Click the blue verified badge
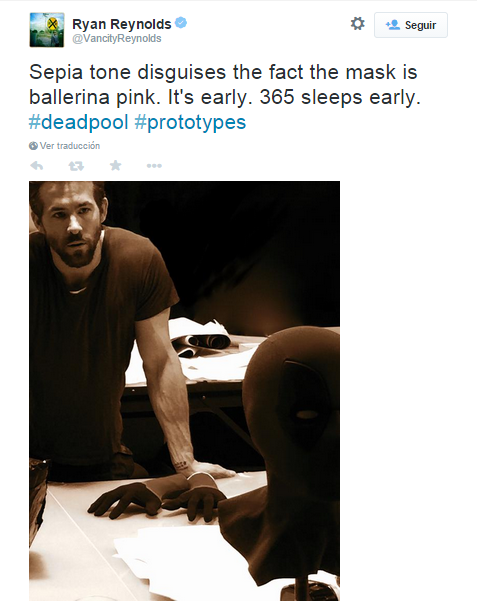The height and width of the screenshot is (616, 477). click(181, 23)
